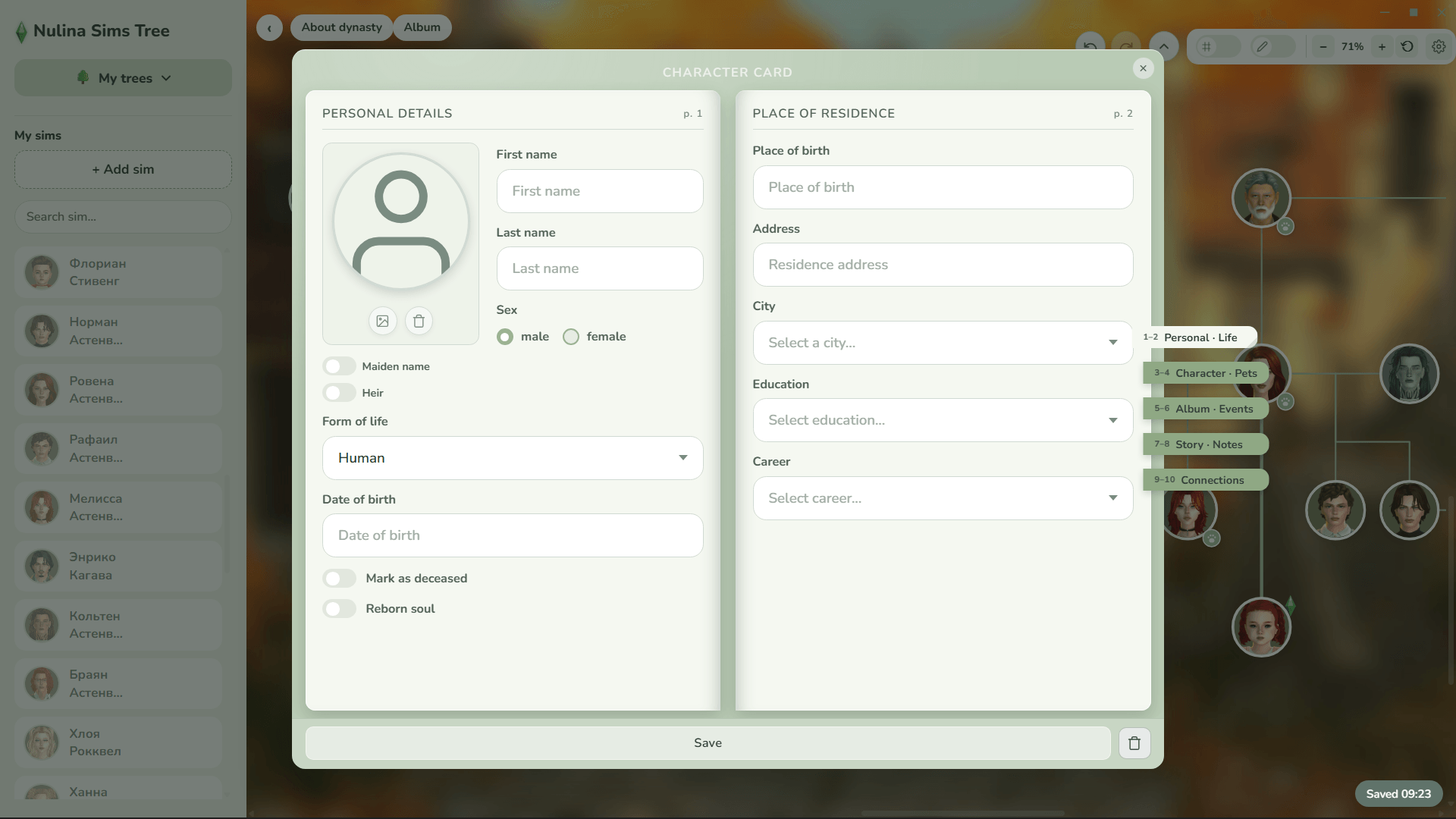Screen dimensions: 1456x819
Task: Delete the character portrait photo
Action: (419, 321)
